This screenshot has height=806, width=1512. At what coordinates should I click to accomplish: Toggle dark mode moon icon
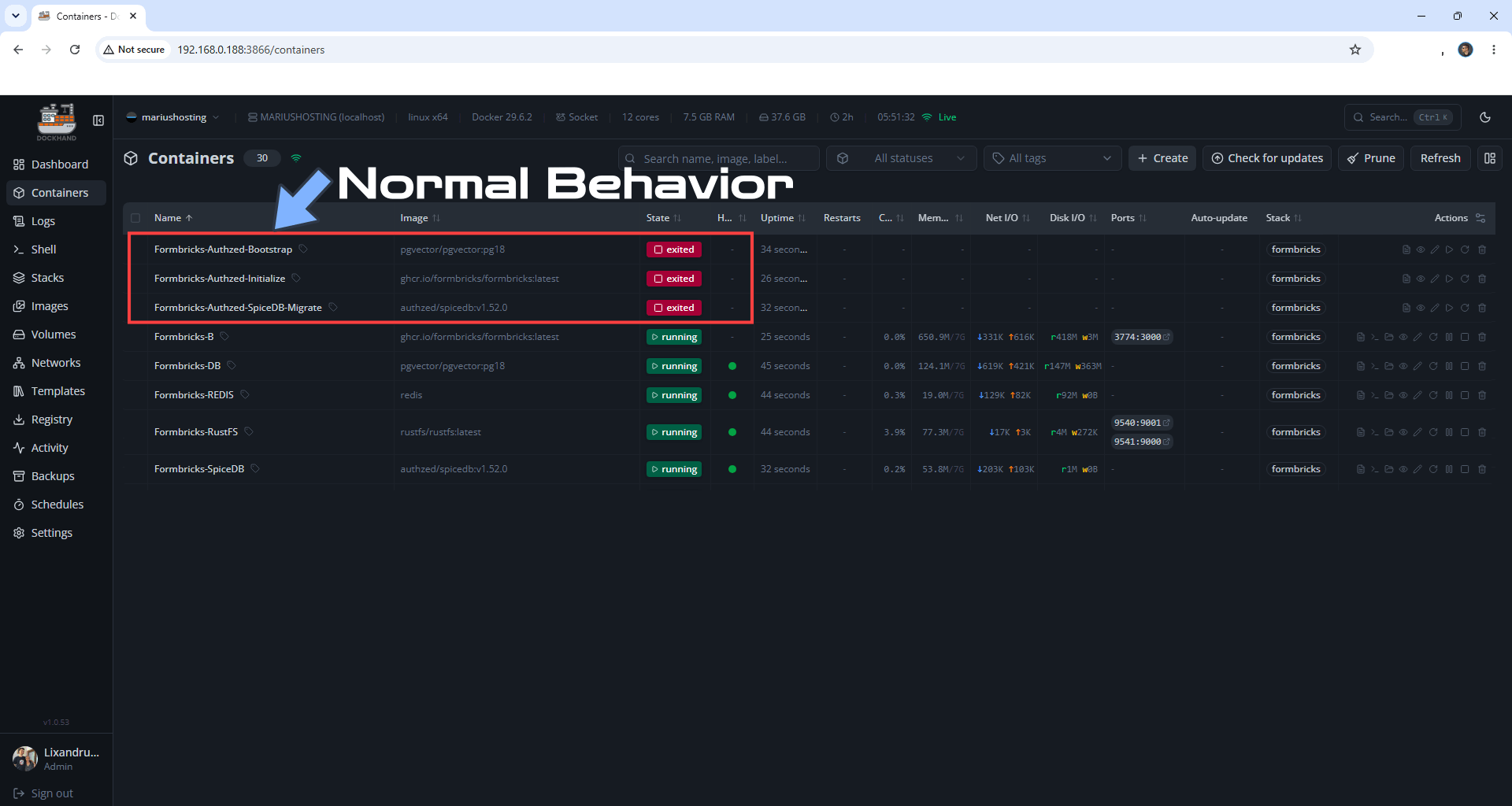(1485, 117)
